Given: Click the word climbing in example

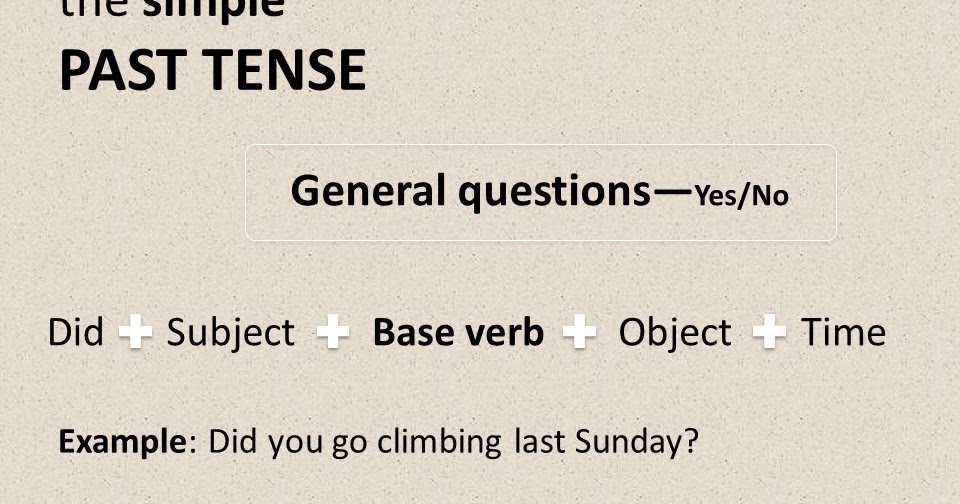Looking at the screenshot, I should 440,442.
